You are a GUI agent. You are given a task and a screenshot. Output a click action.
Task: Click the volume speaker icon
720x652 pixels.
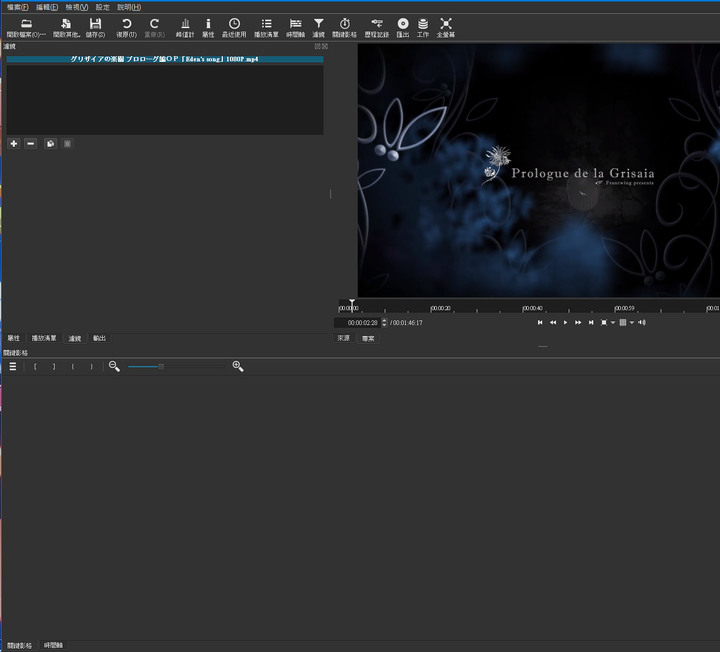642,323
